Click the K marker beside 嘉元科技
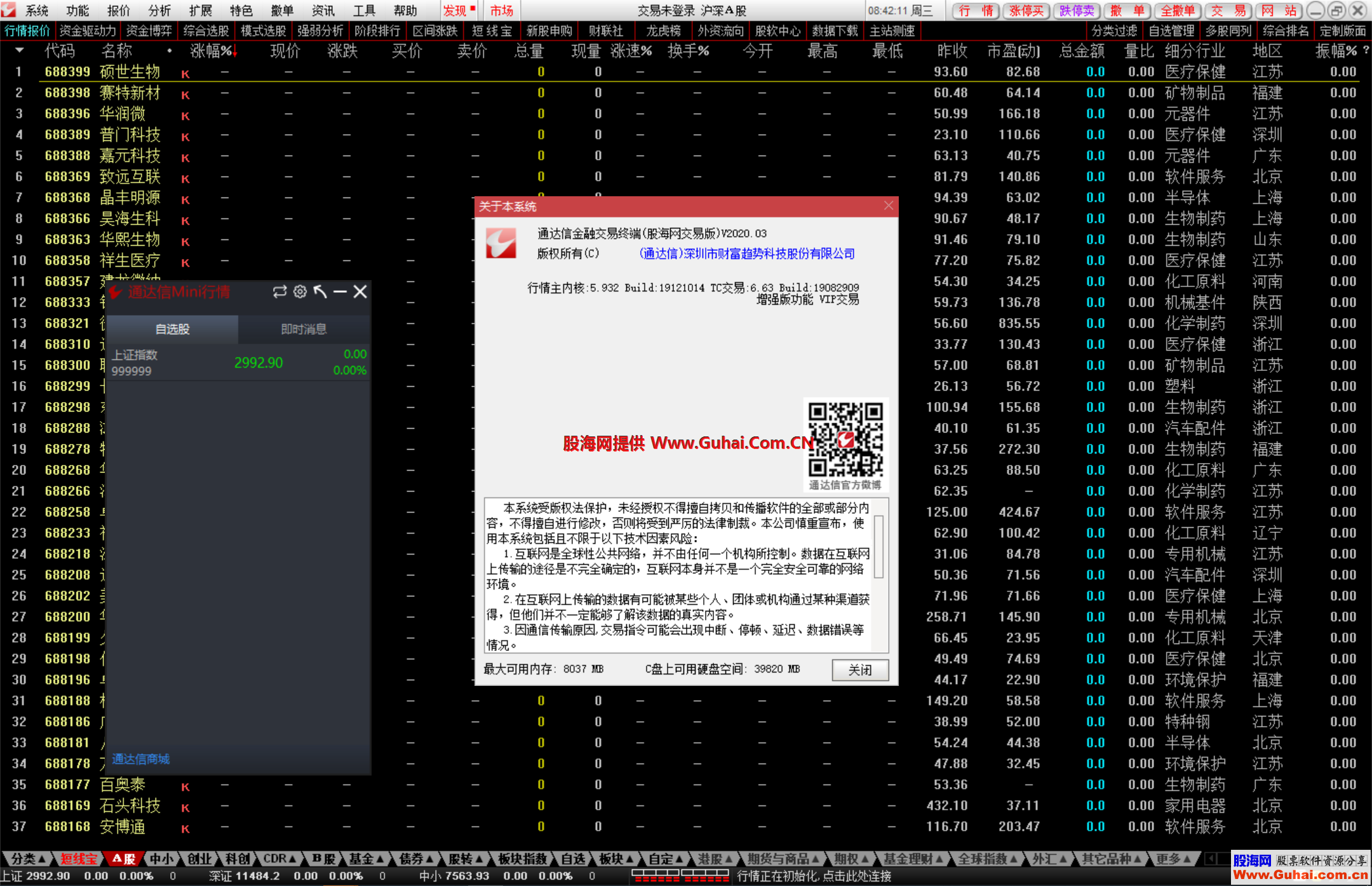Screen dimensions: 1372x886 (x=185, y=158)
